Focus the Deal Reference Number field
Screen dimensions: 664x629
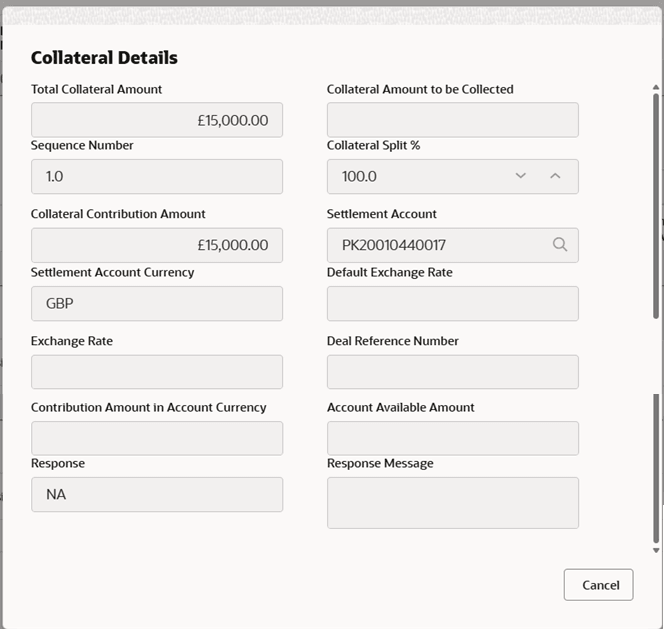[x=452, y=372]
